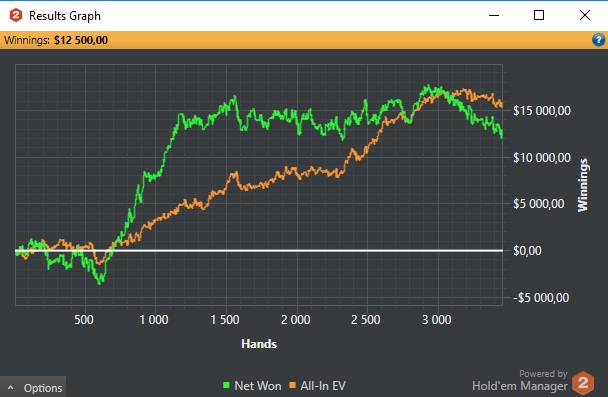The height and width of the screenshot is (397, 608).
Task: Toggle the All-In EV legend entry
Action: click(318, 385)
